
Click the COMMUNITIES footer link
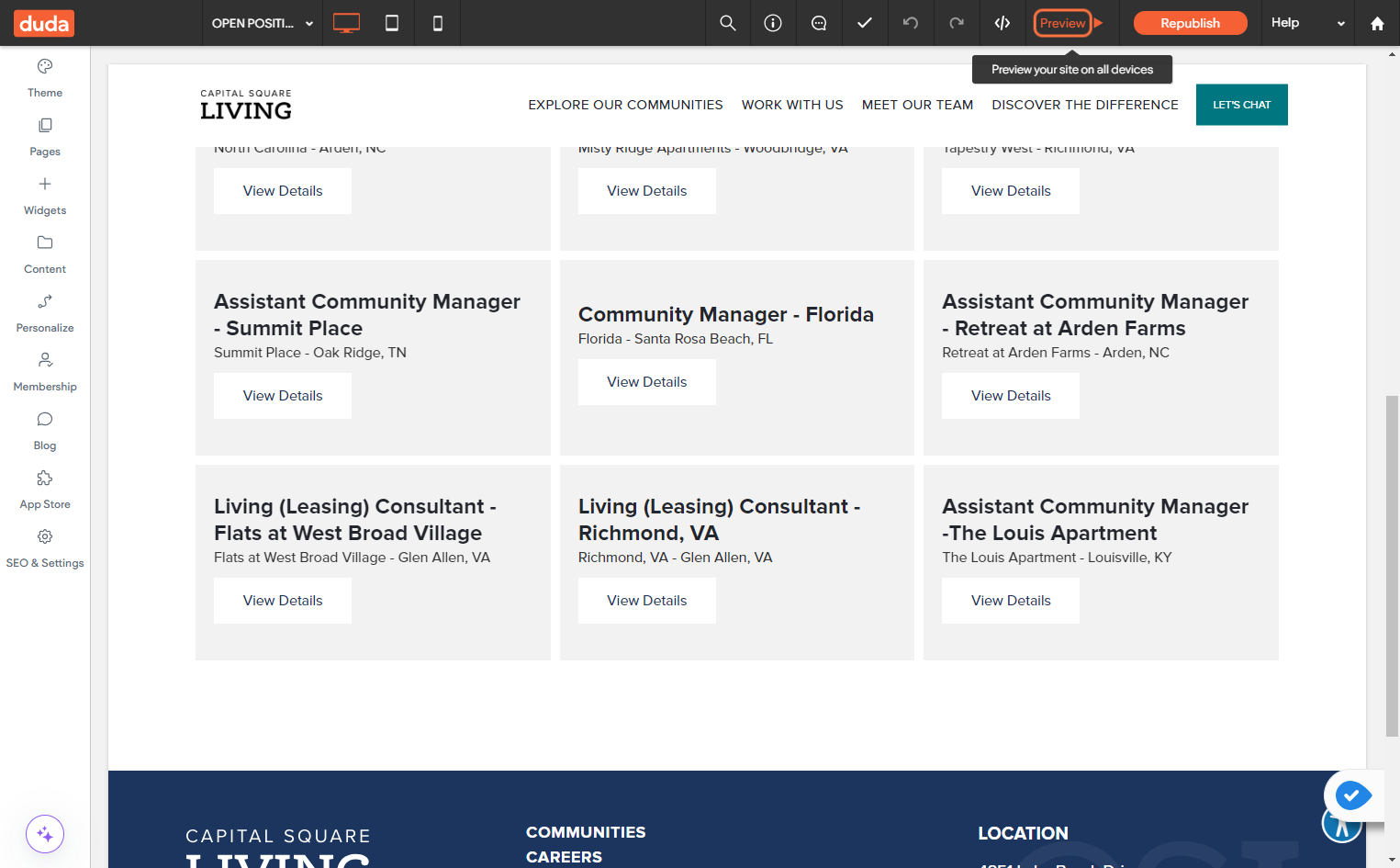[x=586, y=832]
